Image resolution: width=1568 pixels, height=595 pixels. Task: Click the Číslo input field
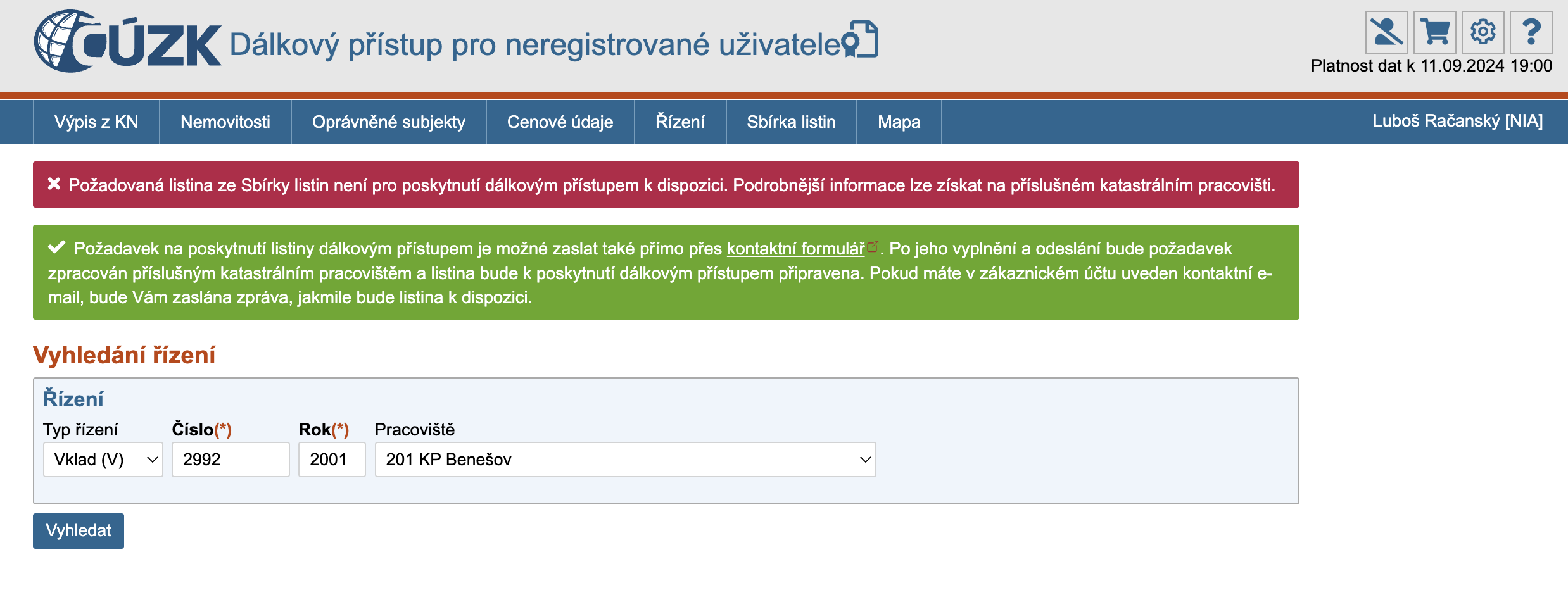pyautogui.click(x=231, y=460)
